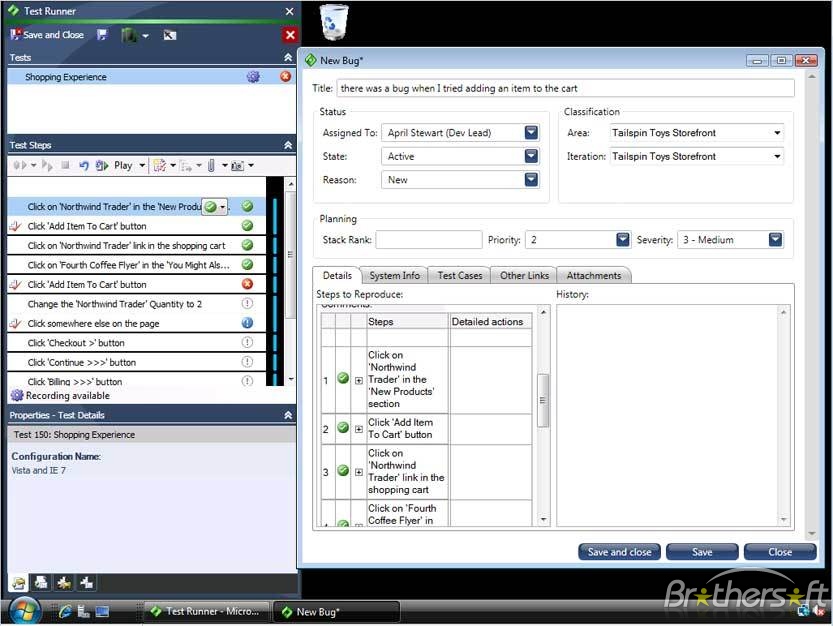833x626 pixels.
Task: Open the Area dropdown
Action: pyautogui.click(x=777, y=133)
